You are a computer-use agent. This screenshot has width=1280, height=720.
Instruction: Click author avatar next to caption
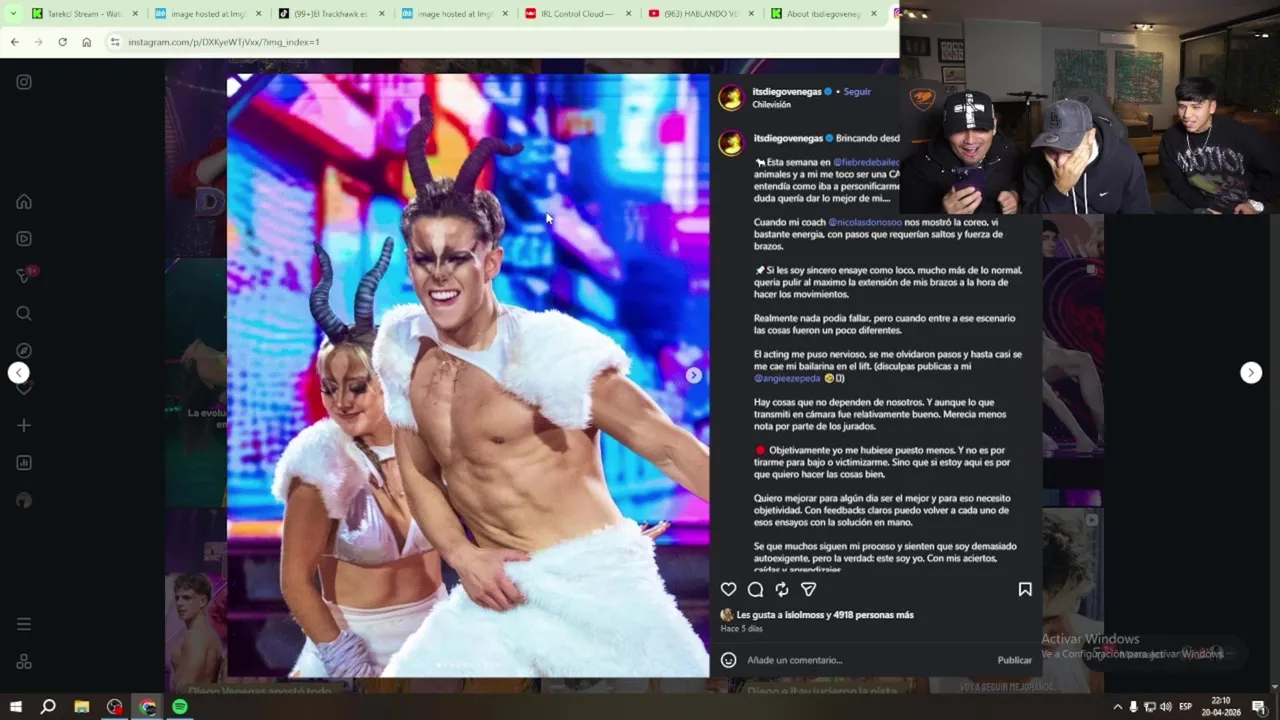click(x=731, y=144)
